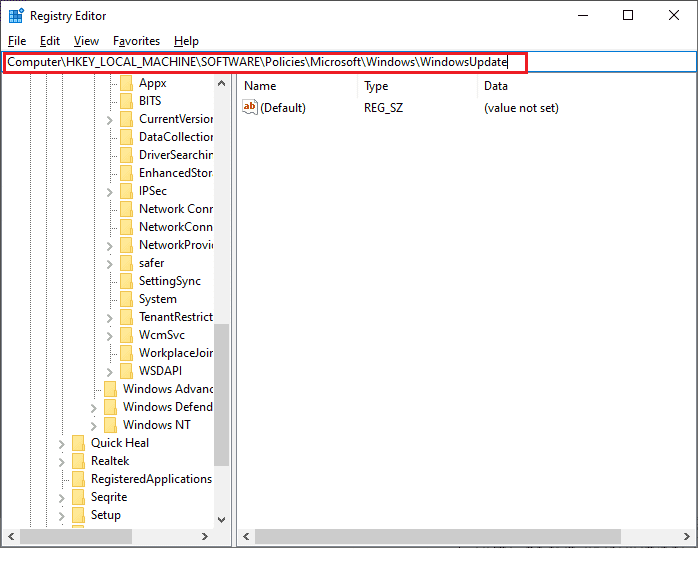
Task: Click the tree pane vertical scrollbar thumb
Action: pos(221,395)
